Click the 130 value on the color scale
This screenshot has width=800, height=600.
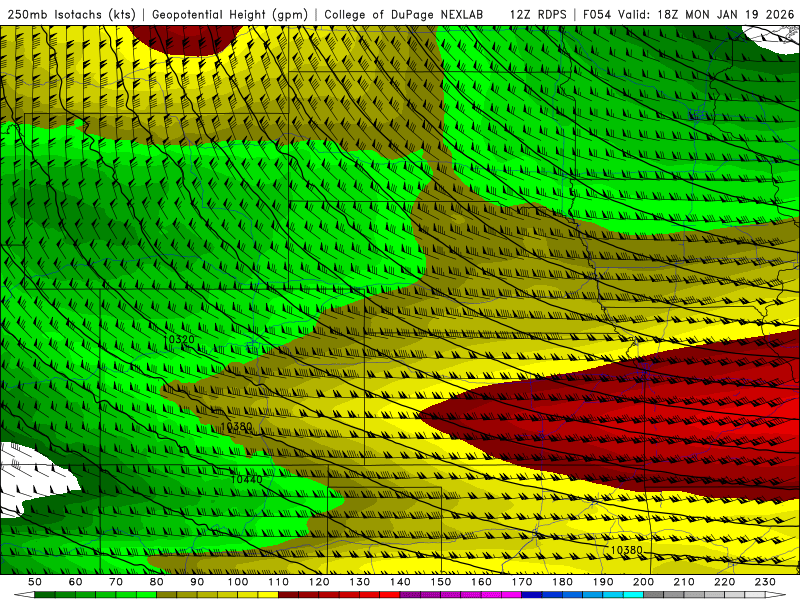(359, 582)
